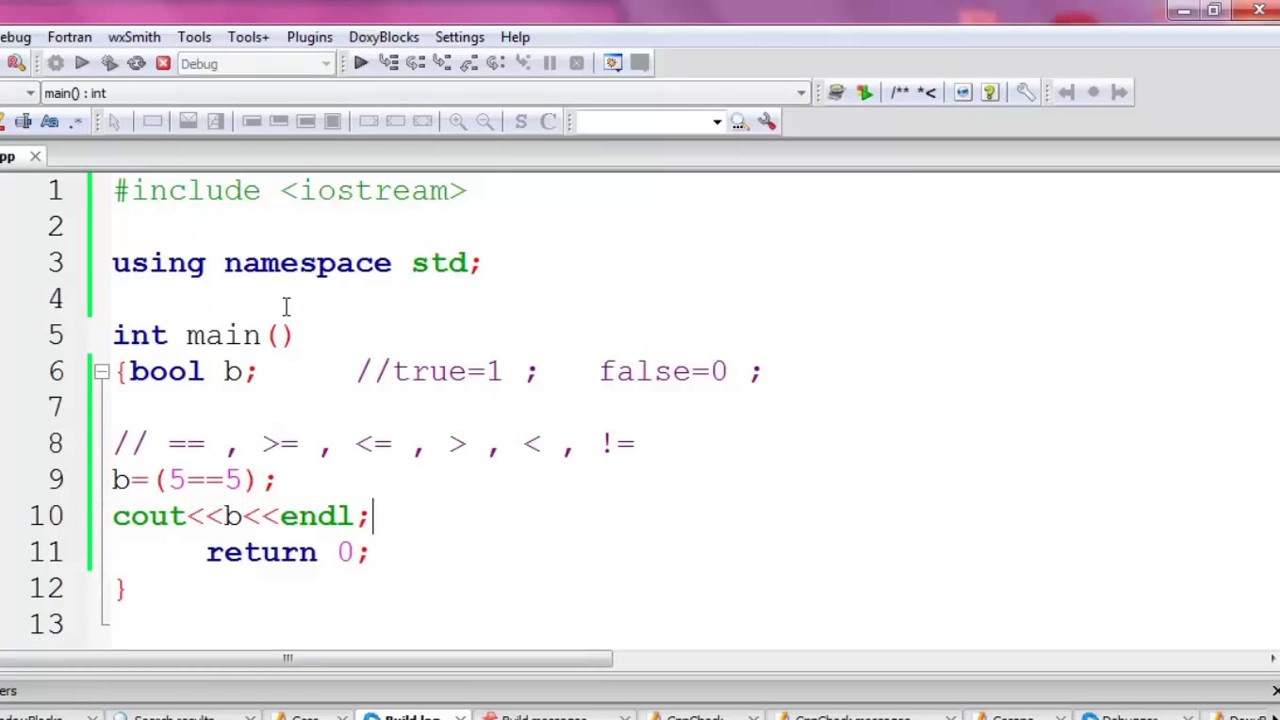Click the Last jump dot icon
The image size is (1280, 720).
(x=1093, y=92)
